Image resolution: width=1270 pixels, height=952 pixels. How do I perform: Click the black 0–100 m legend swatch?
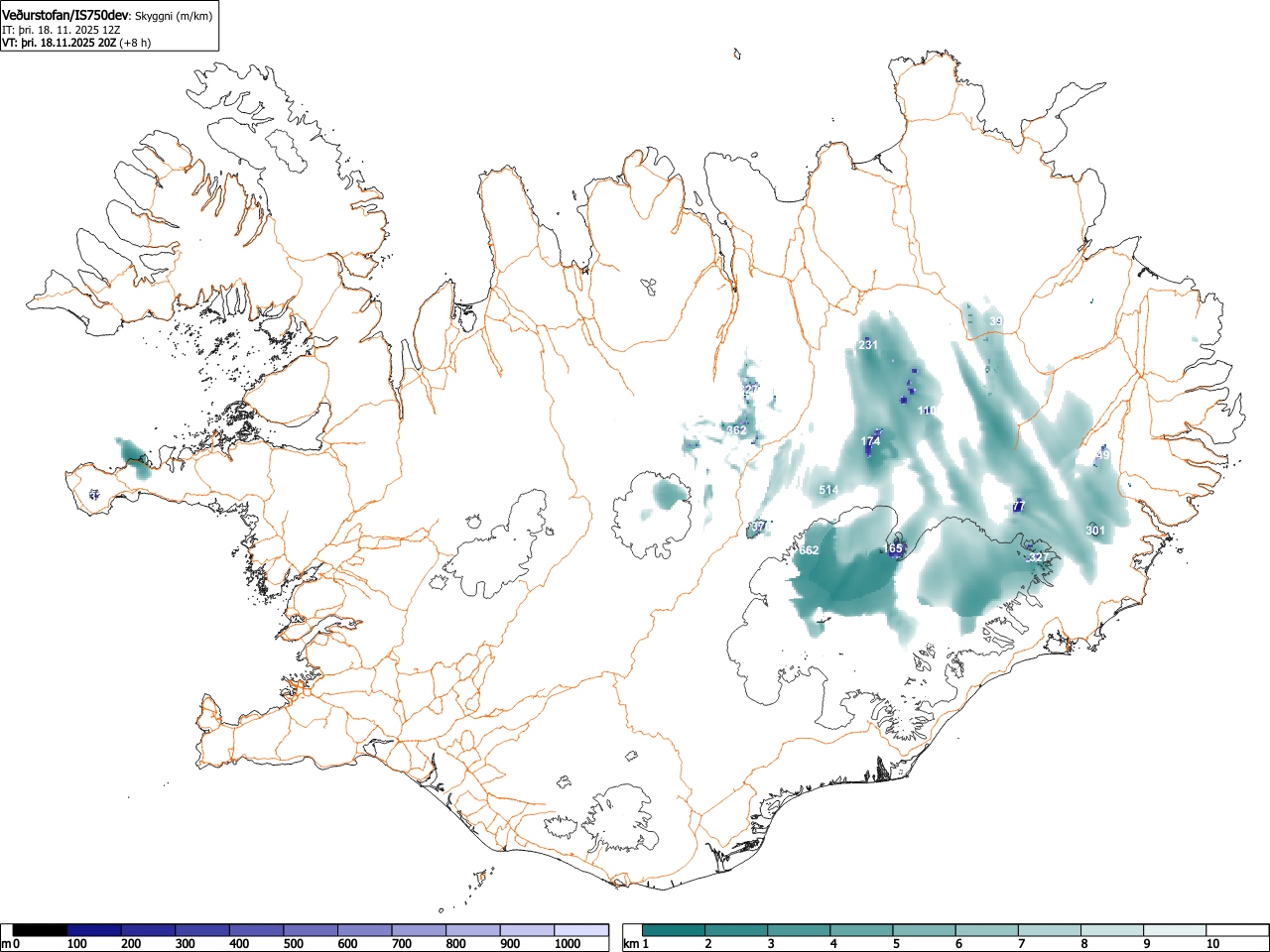tap(40, 930)
